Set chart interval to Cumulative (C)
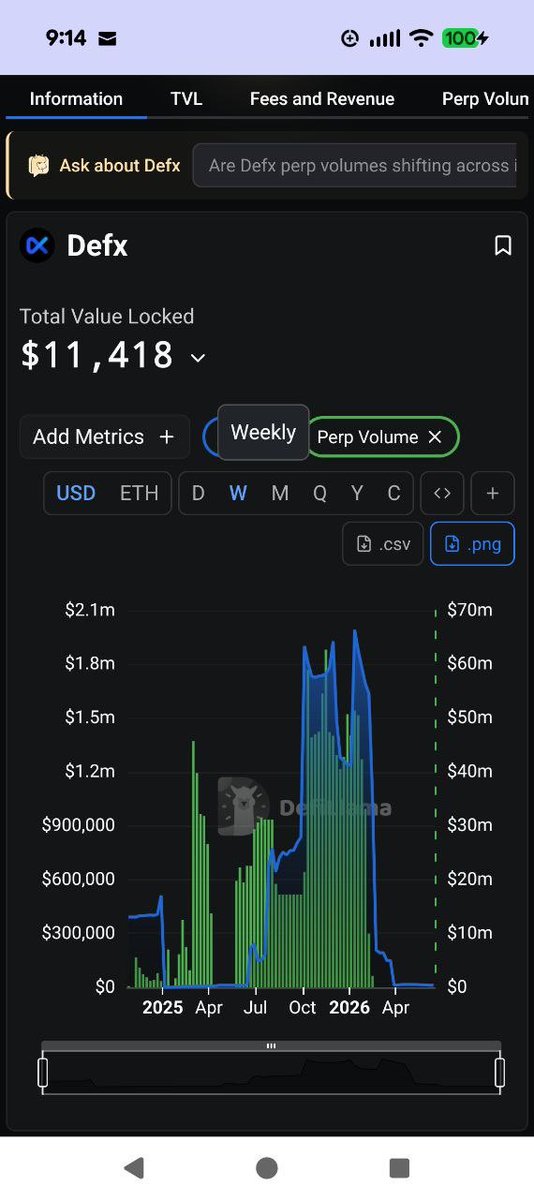534x1199 pixels. coord(394,493)
